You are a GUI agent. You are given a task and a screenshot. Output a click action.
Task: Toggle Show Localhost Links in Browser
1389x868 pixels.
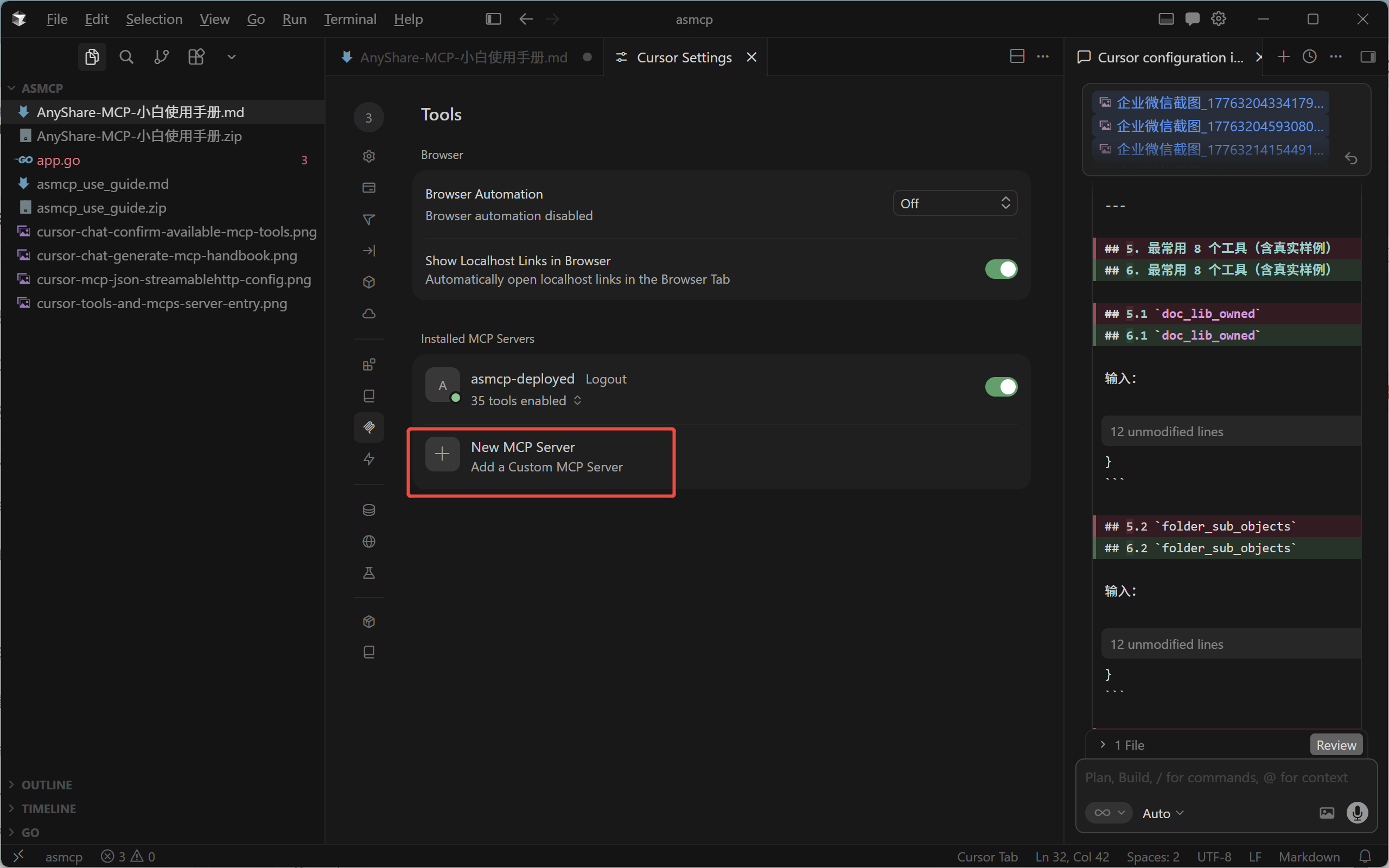[1001, 269]
